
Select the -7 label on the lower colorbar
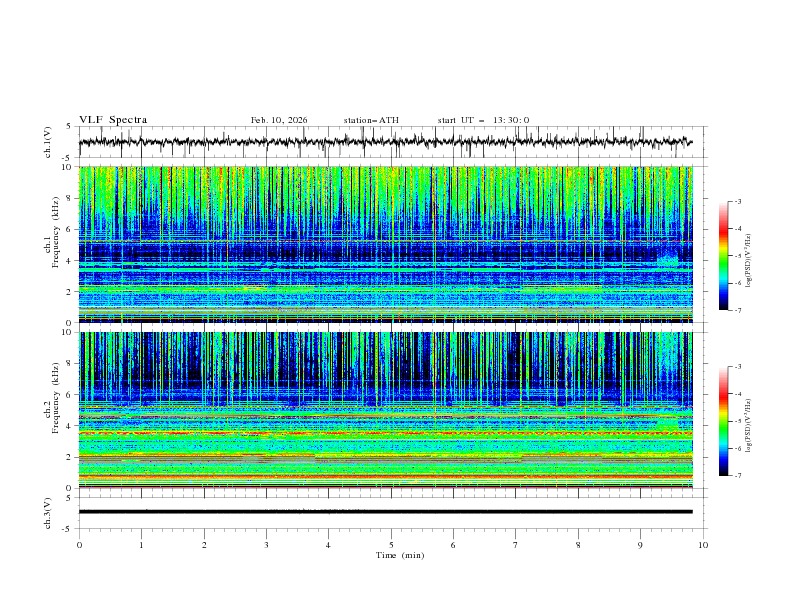[x=738, y=476]
